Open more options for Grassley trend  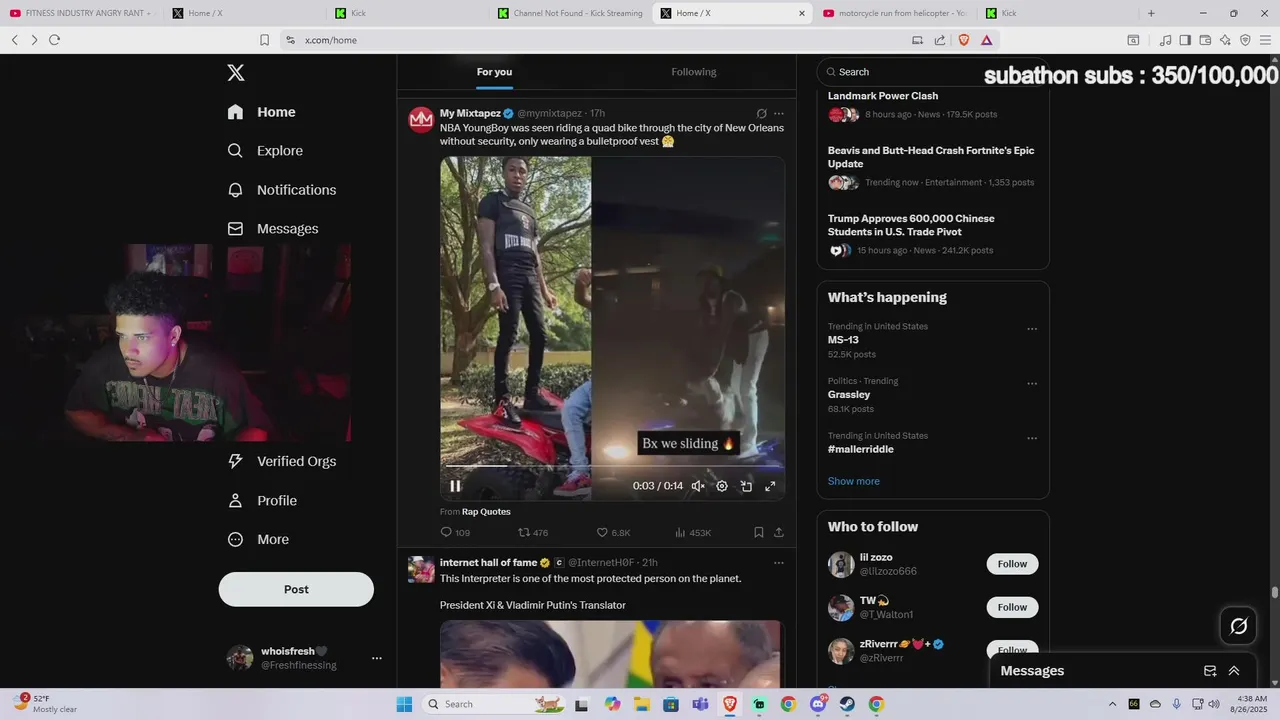1032,384
